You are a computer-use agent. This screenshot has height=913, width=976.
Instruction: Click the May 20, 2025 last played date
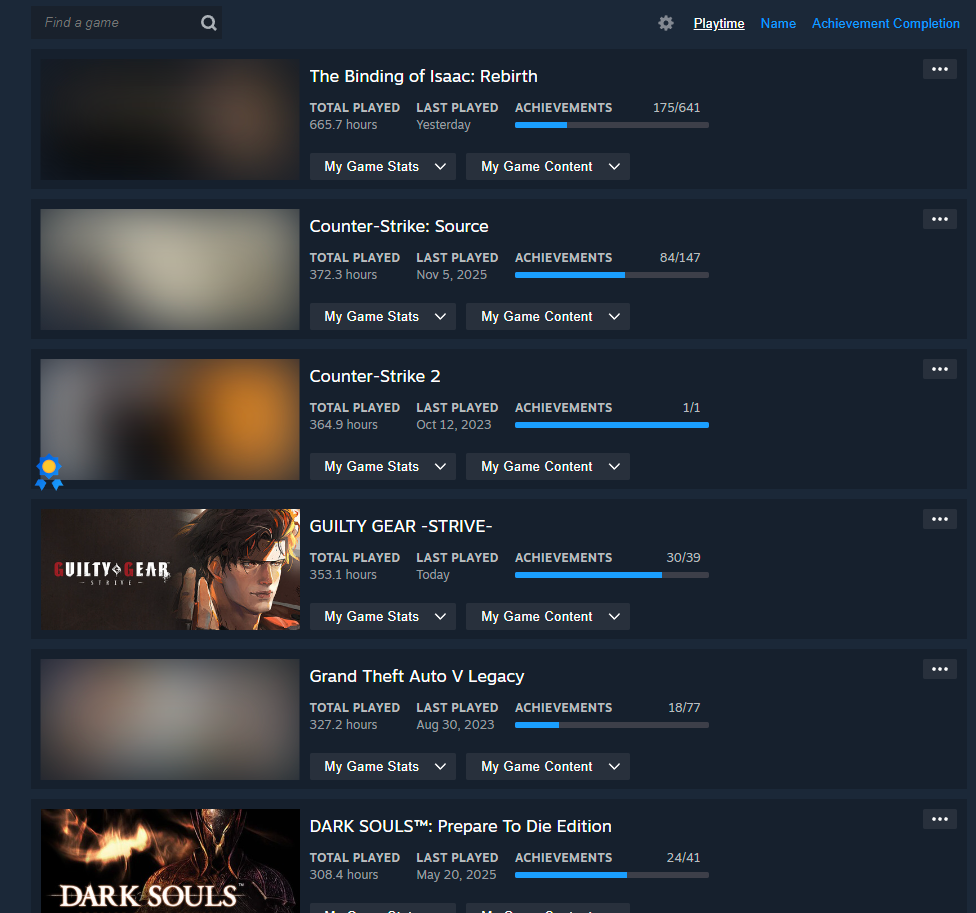[456, 875]
